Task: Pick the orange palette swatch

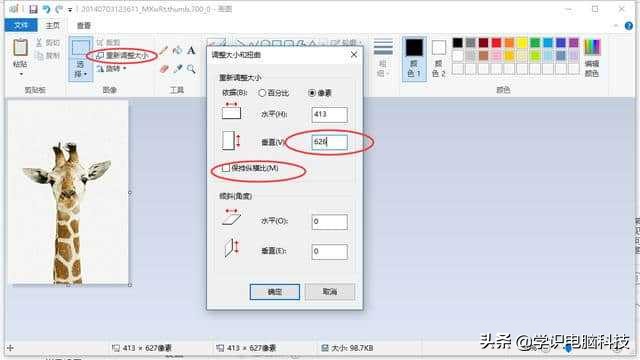Action: 509,42
